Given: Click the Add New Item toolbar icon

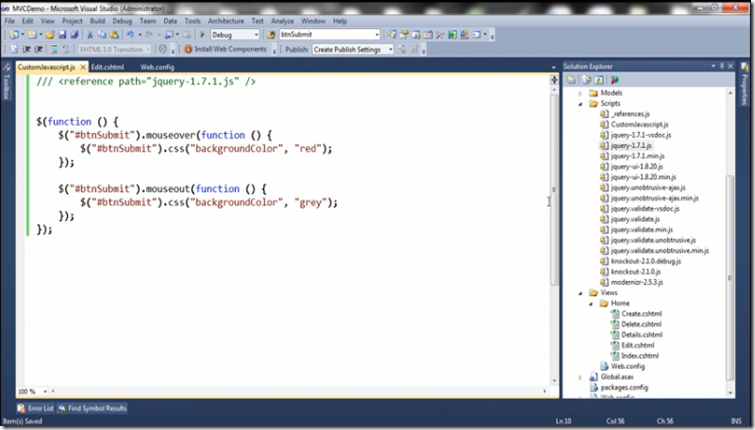Looking at the screenshot, I should pyautogui.click(x=32, y=35).
